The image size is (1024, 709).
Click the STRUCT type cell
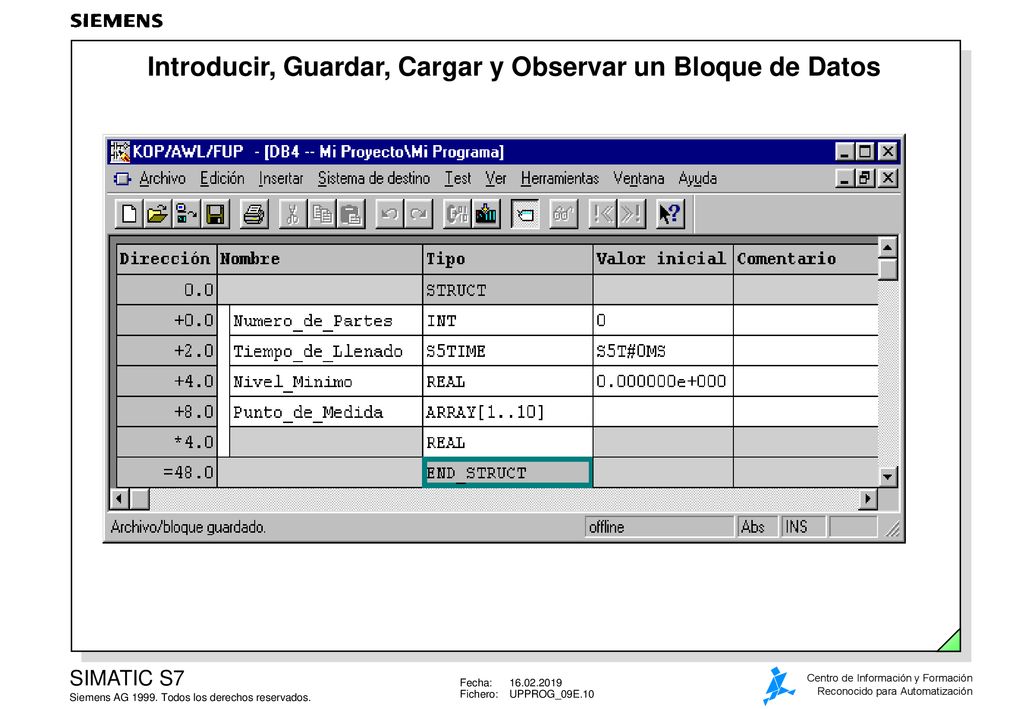coord(507,290)
